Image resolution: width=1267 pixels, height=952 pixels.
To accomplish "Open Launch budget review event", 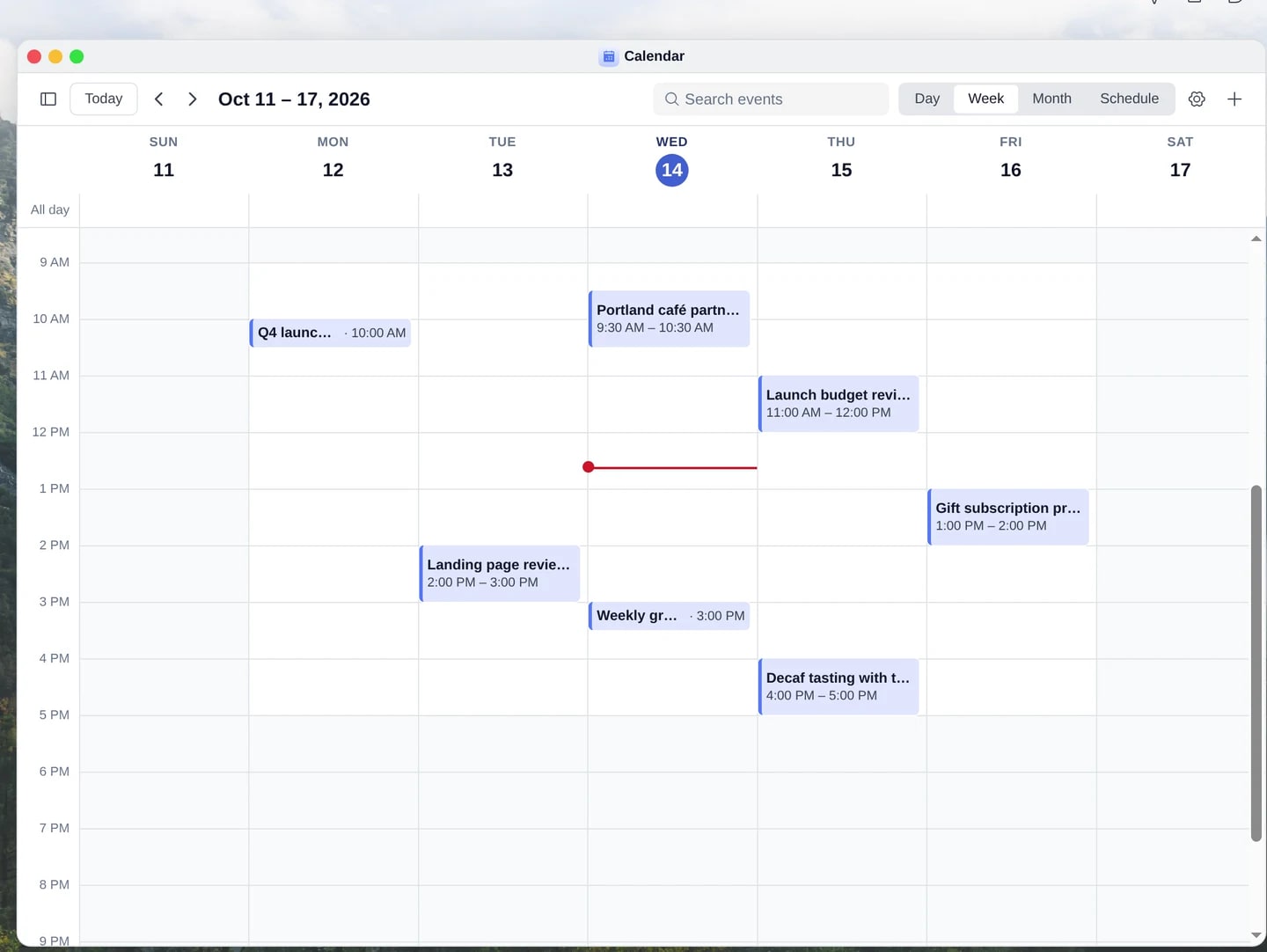I will click(x=839, y=404).
